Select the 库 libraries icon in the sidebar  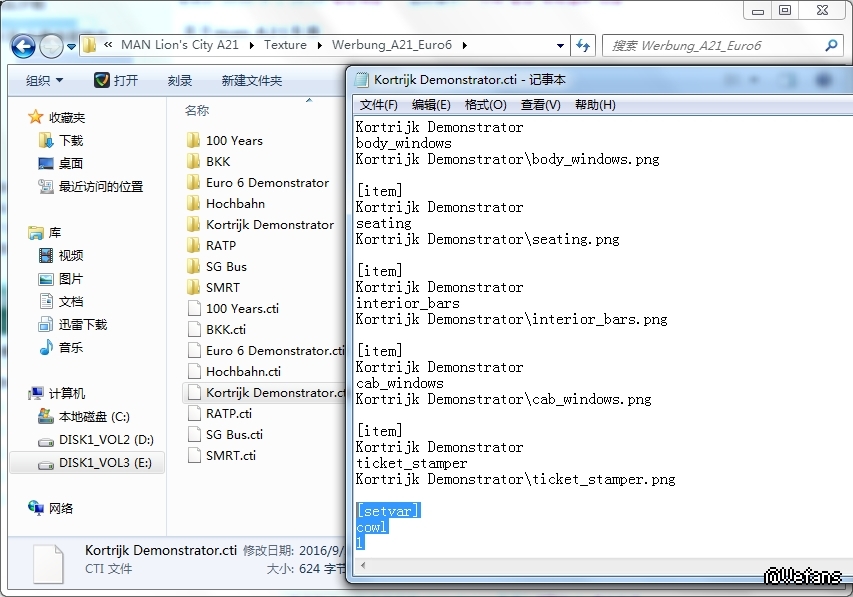coord(36,233)
